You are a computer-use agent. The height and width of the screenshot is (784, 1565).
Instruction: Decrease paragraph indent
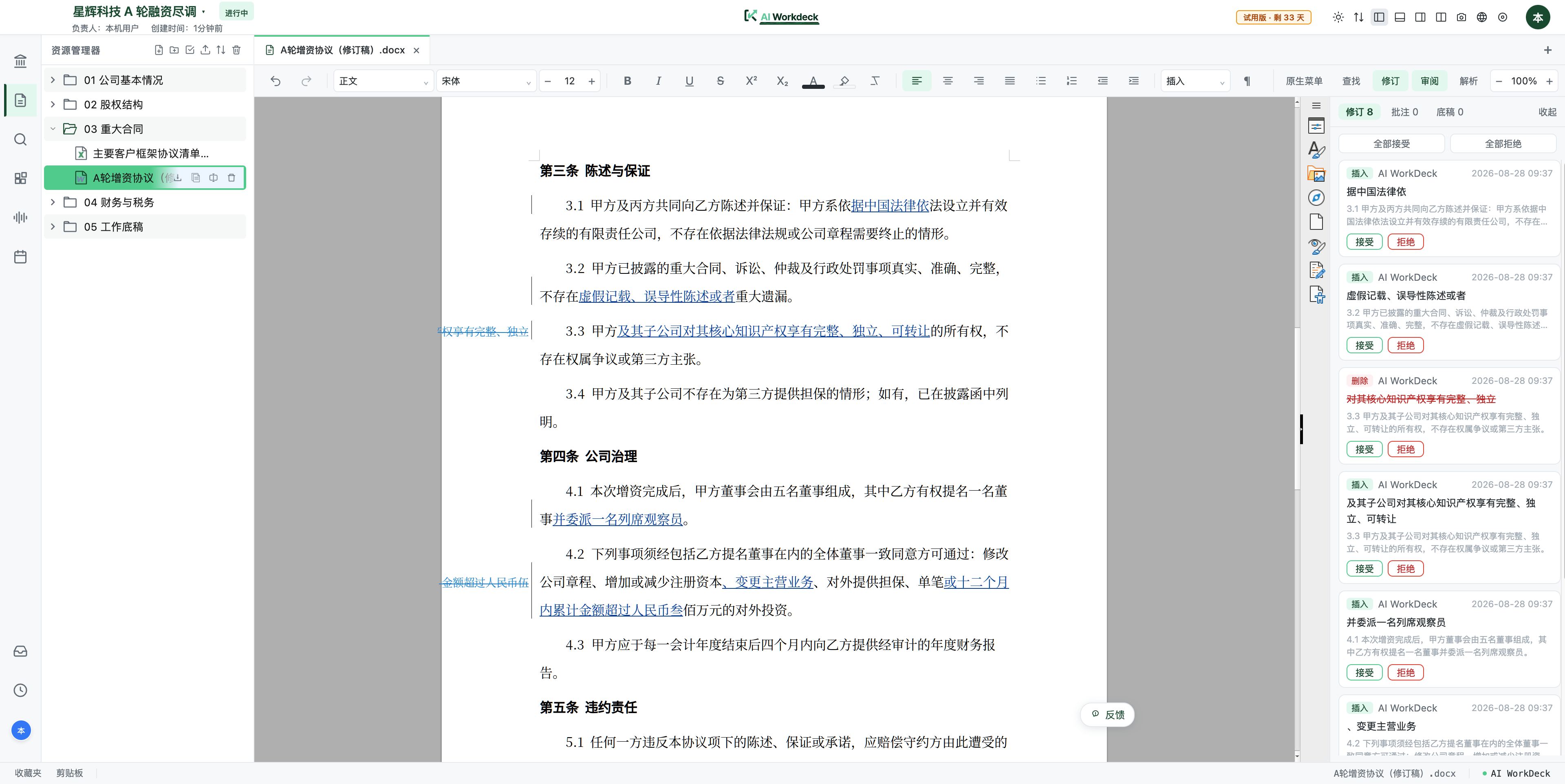coord(1103,81)
